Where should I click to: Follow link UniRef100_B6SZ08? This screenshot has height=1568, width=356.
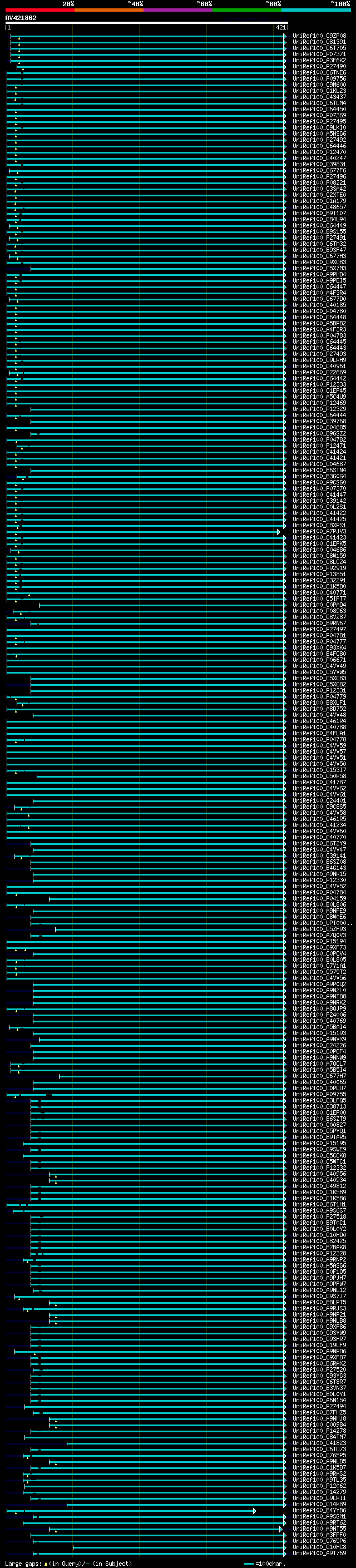click(x=319, y=861)
